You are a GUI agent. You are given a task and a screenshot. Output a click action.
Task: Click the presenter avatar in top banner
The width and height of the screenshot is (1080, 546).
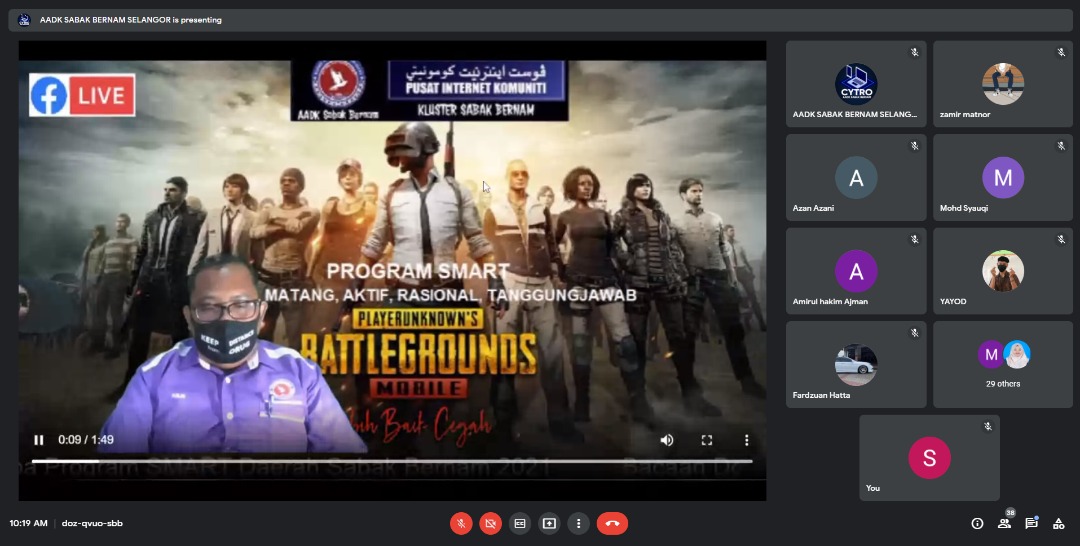[24, 20]
